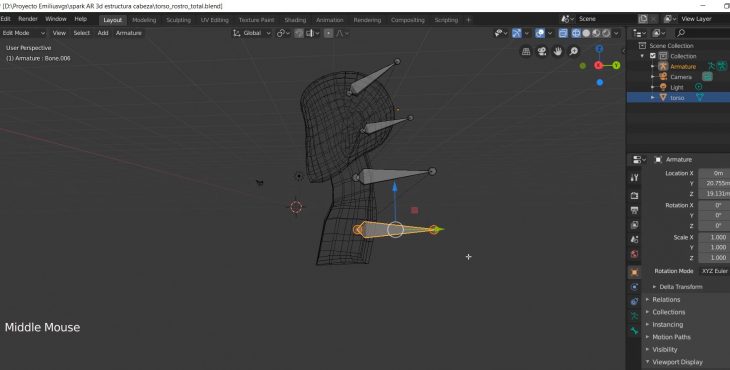Toggle show gizmos button
730x370 pixels.
517,33
